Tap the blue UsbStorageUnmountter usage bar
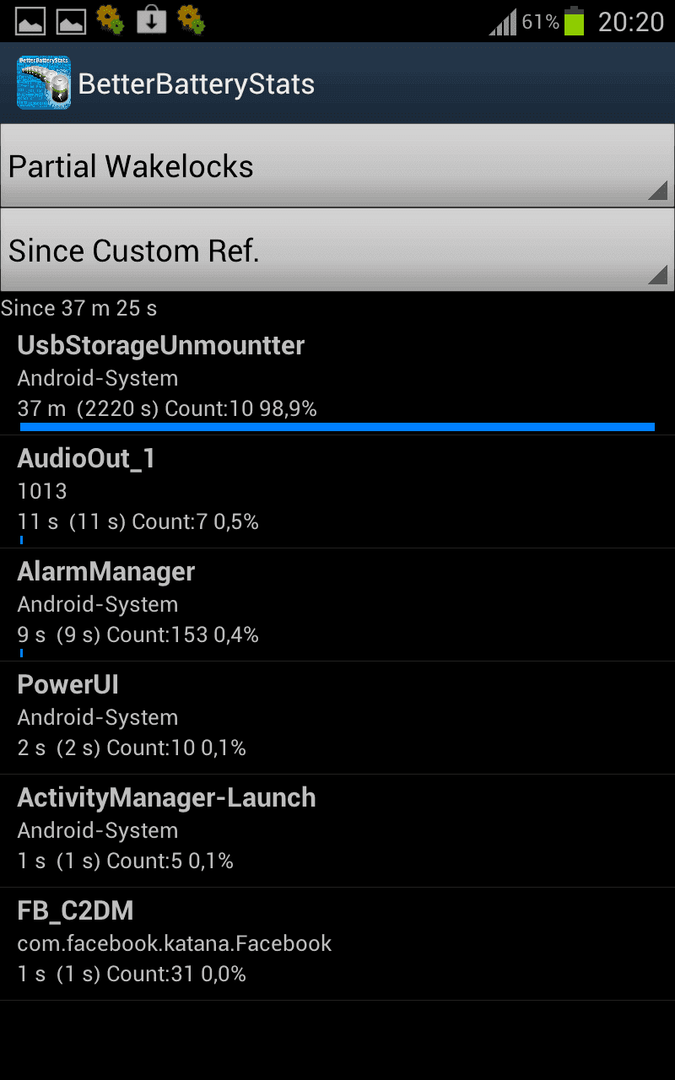 pyautogui.click(x=338, y=427)
